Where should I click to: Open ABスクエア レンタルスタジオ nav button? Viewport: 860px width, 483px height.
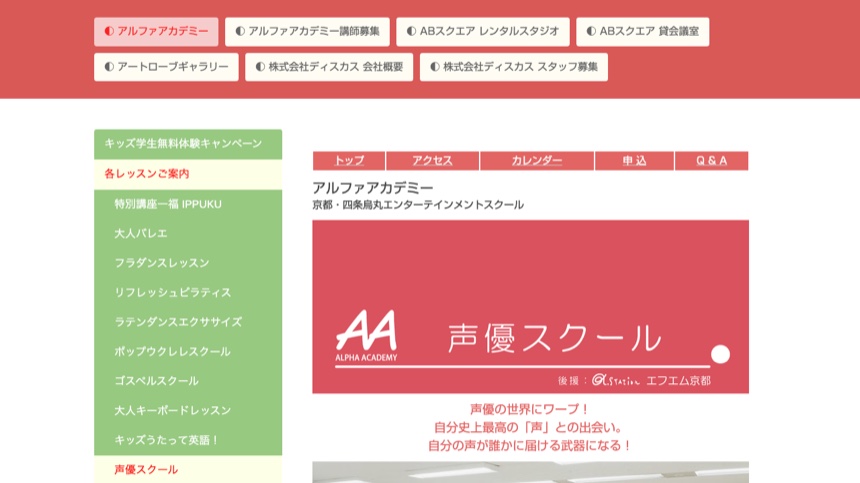pyautogui.click(x=483, y=32)
